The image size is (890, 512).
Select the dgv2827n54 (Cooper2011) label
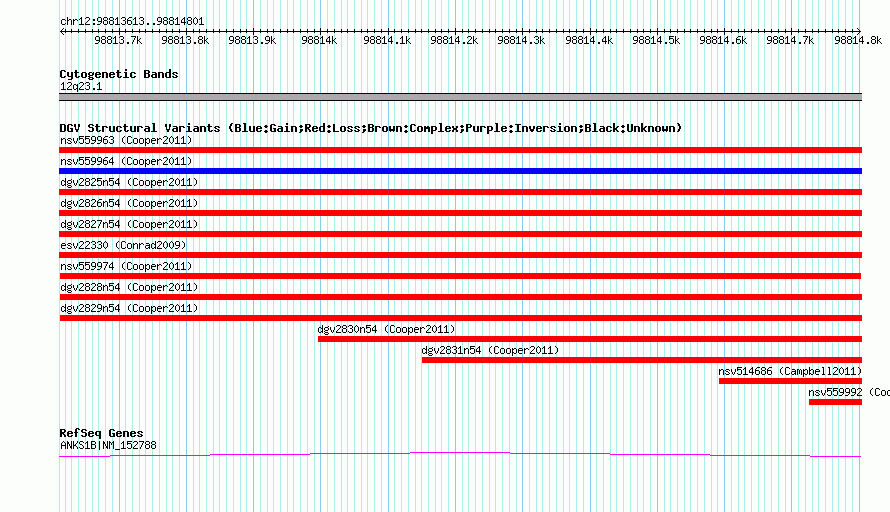tap(129, 224)
